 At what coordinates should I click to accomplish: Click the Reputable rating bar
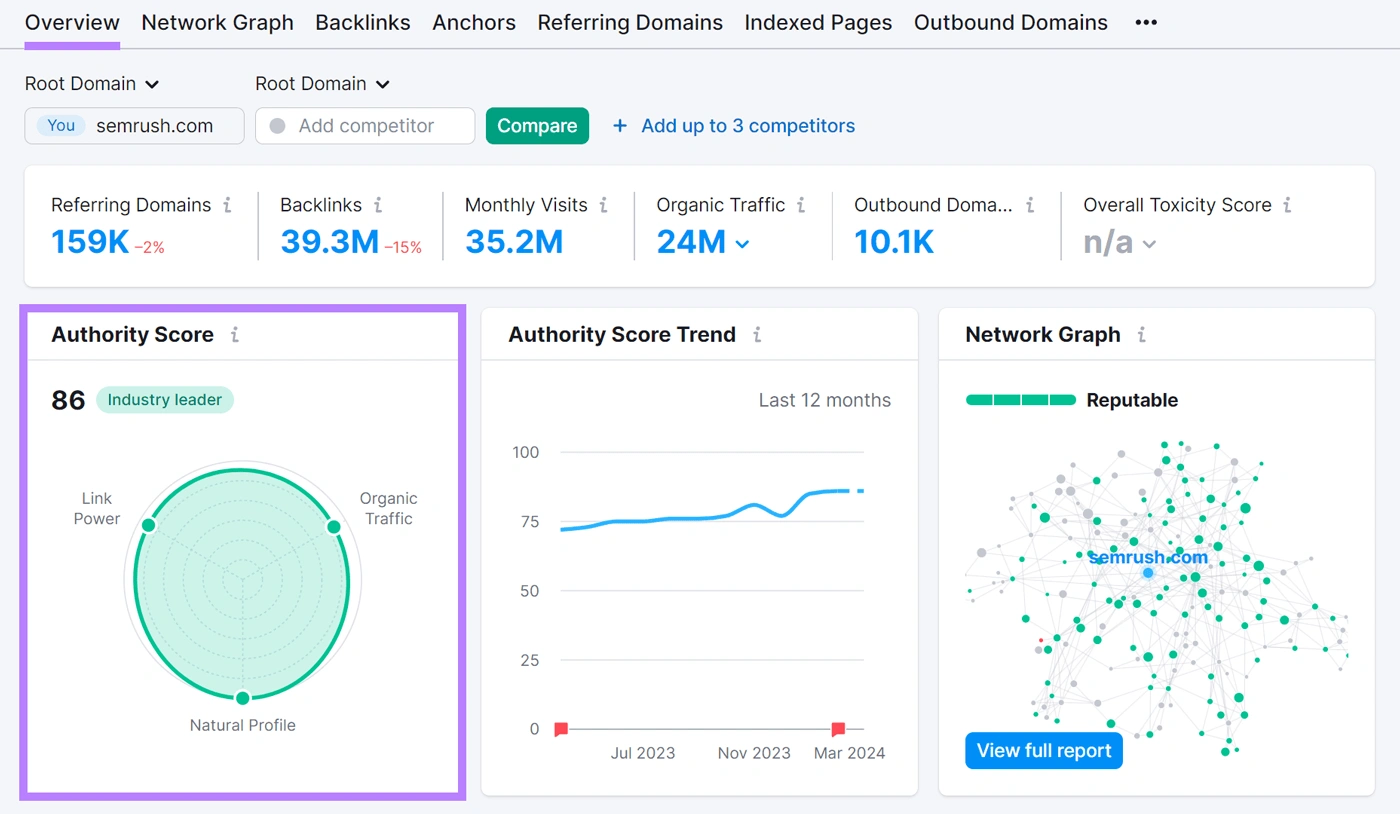click(1021, 400)
